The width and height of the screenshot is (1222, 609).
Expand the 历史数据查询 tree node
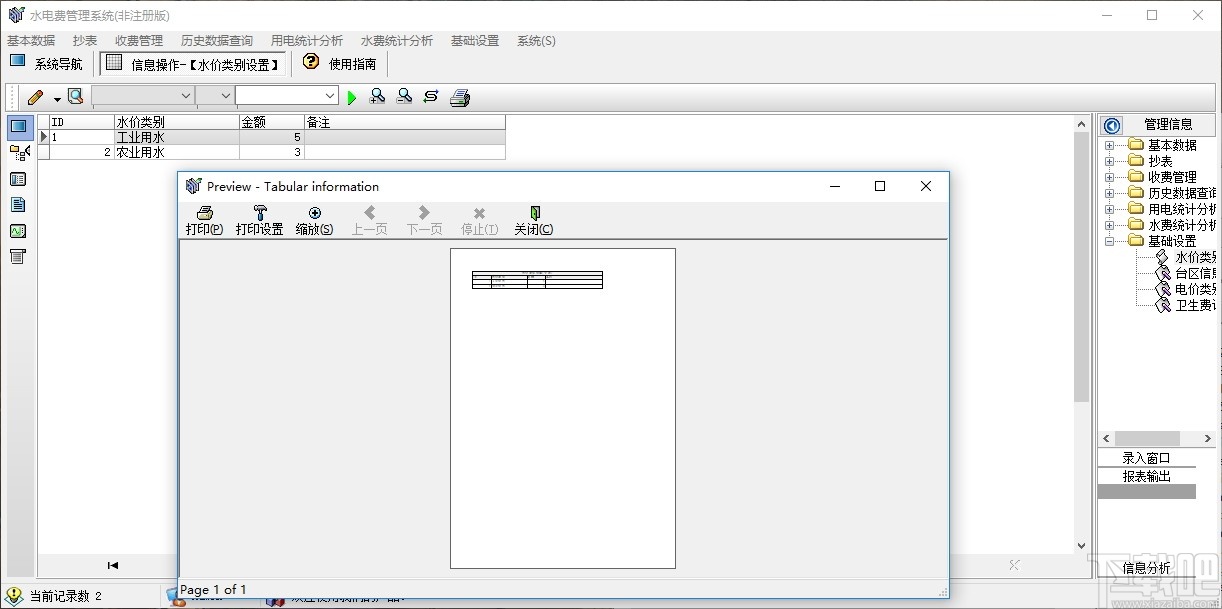click(x=1109, y=194)
